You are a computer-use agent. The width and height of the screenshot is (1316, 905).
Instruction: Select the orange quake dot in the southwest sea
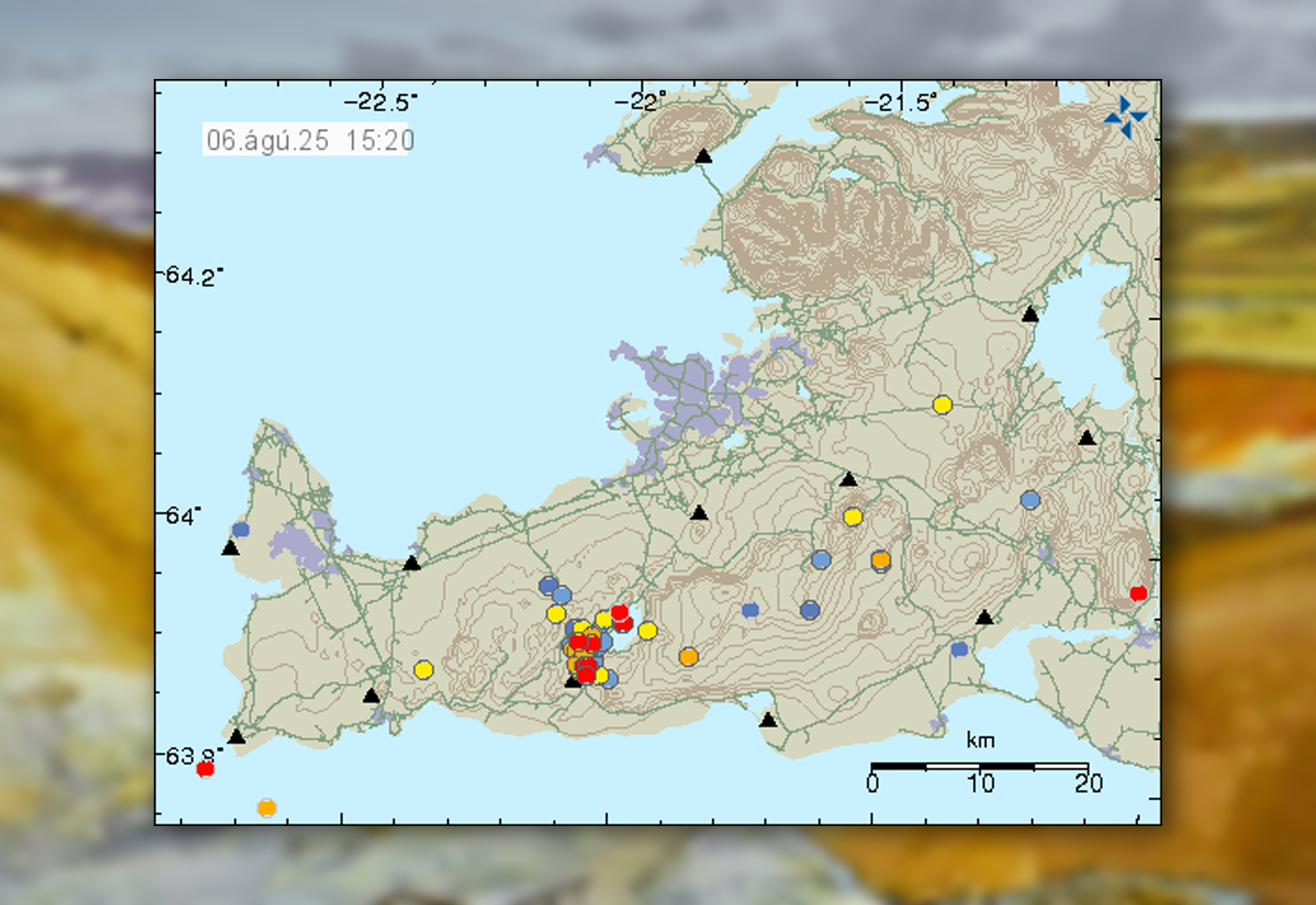[266, 808]
